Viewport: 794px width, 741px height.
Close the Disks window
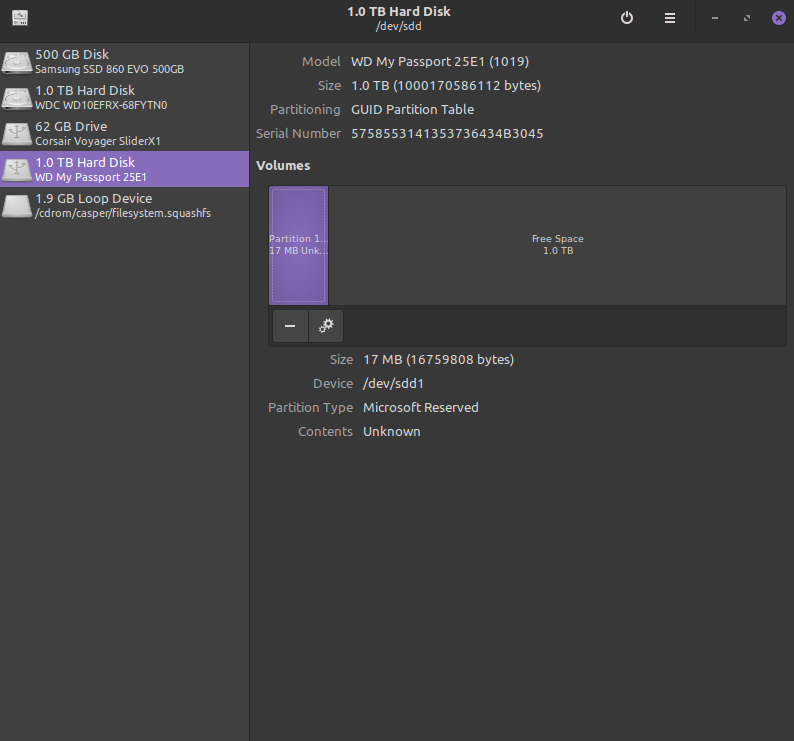tap(779, 18)
